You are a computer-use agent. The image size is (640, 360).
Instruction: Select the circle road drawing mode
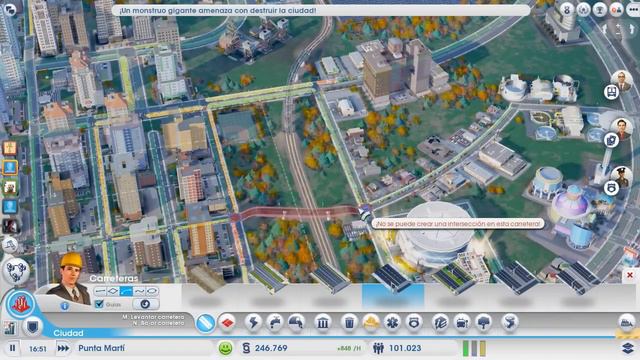[152, 291]
